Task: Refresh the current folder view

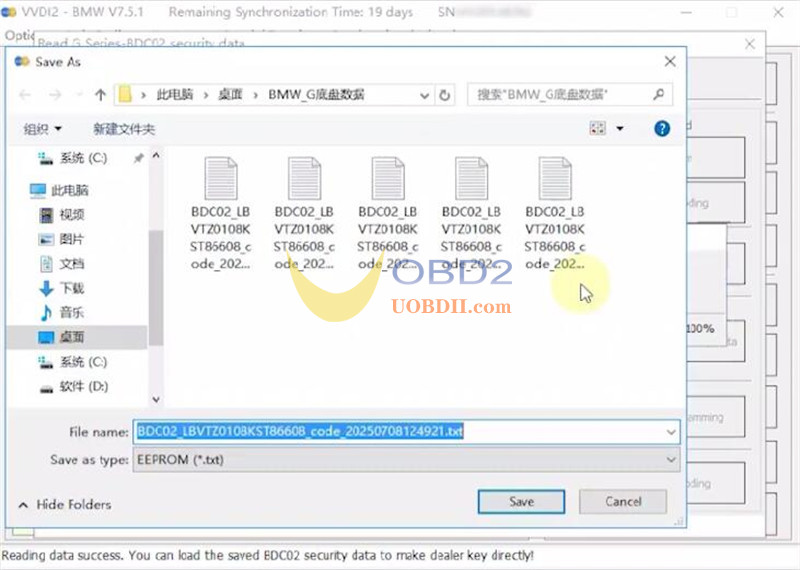Action: (444, 95)
